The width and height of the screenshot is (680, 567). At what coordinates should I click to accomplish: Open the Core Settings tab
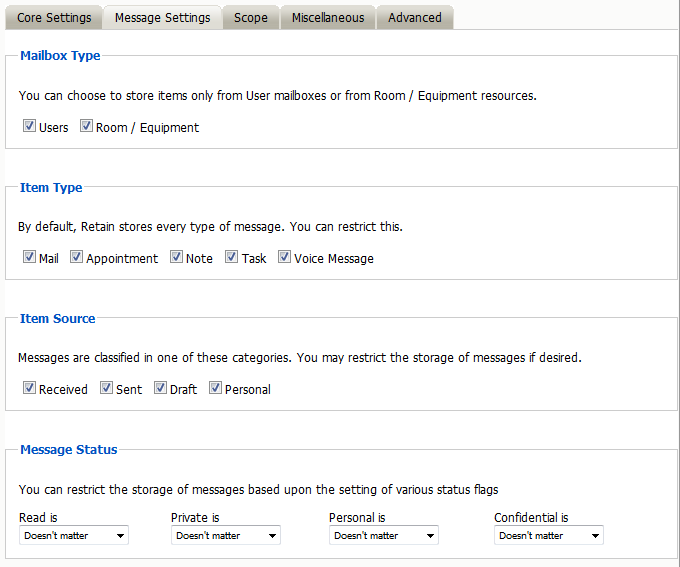click(54, 17)
